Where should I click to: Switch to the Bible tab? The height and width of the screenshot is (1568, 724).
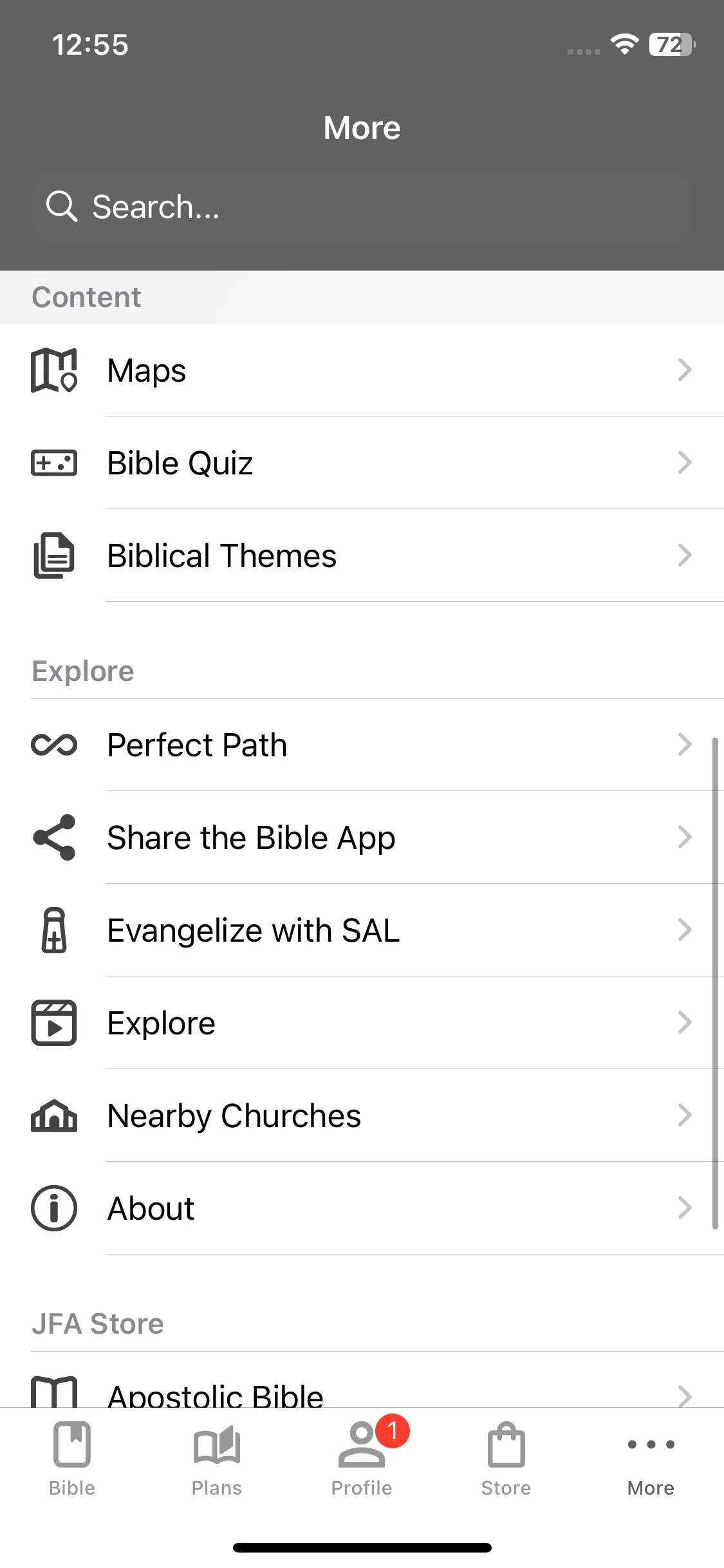tap(72, 1460)
